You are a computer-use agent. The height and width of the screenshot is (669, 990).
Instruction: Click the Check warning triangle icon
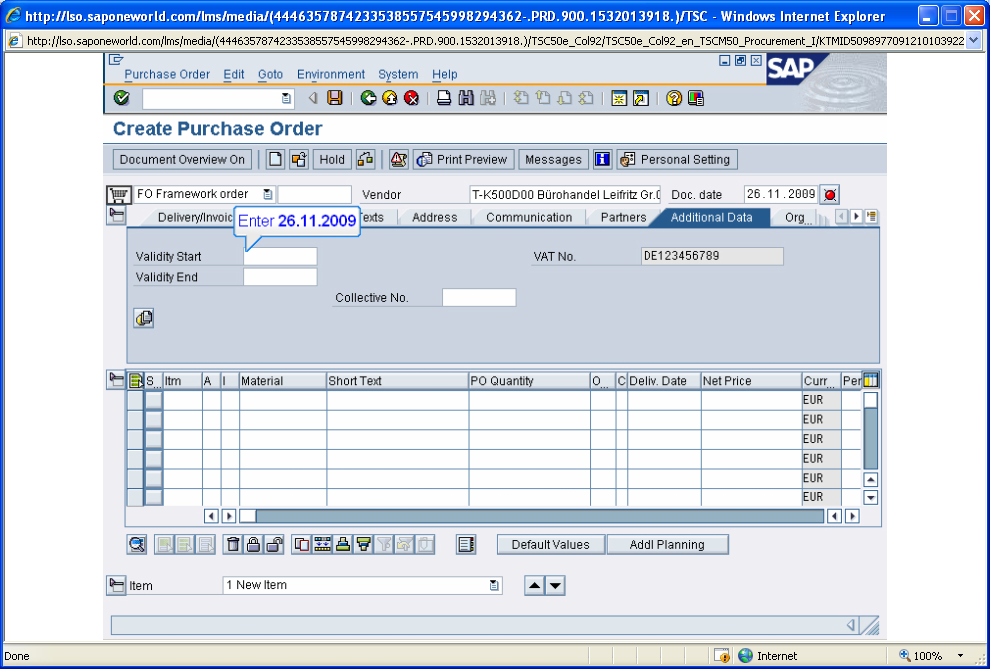pyautogui.click(x=398, y=159)
